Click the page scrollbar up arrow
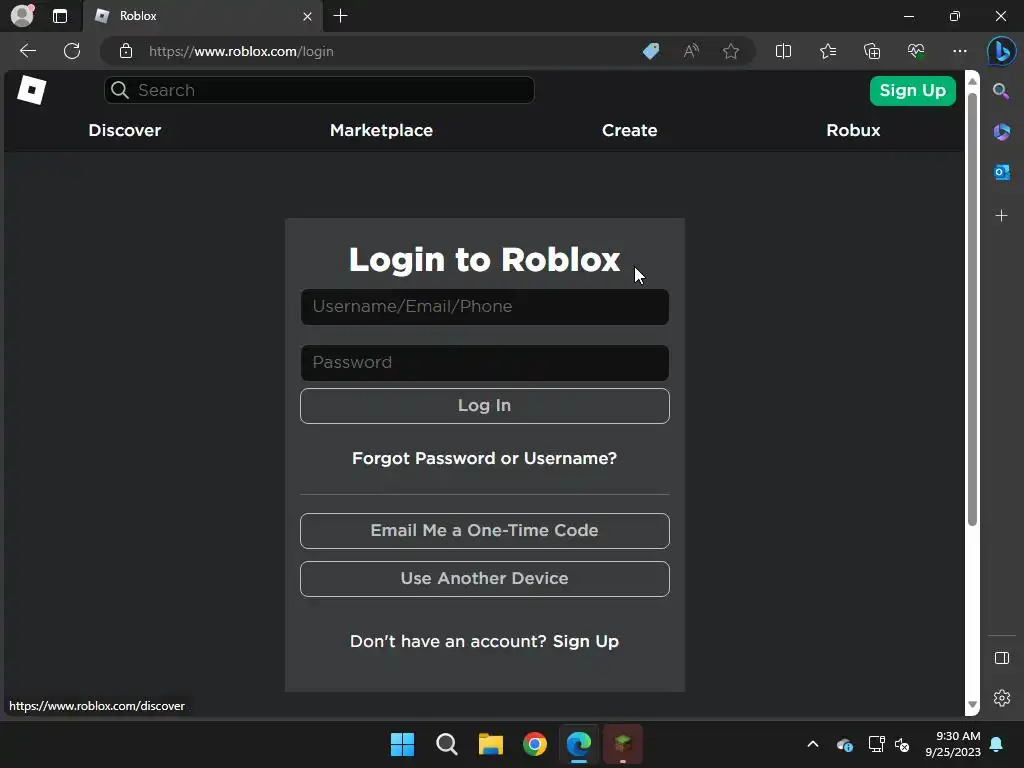 tap(972, 81)
